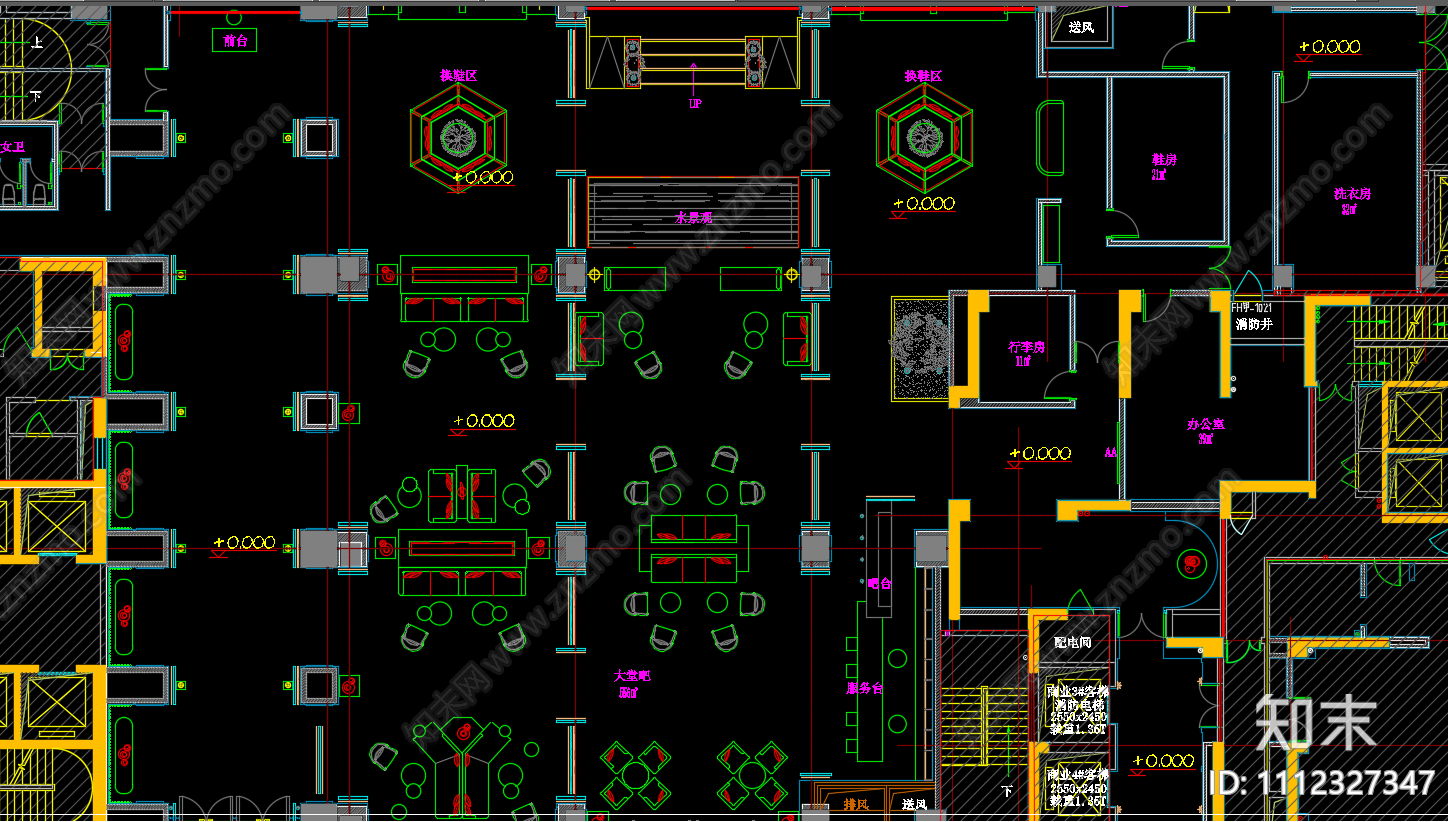Select the 消防电梯 text
Viewport: 1448px width, 822px height.
click(1078, 704)
